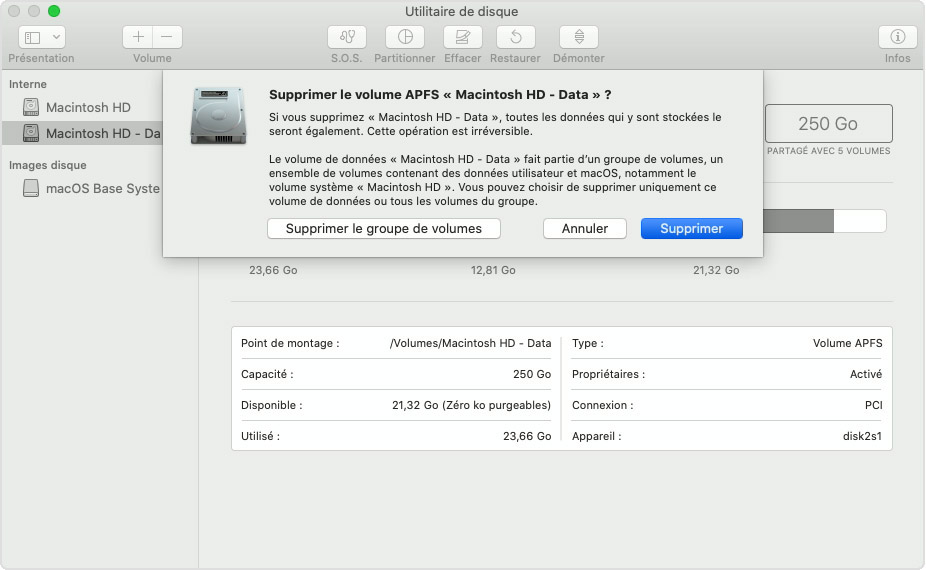The width and height of the screenshot is (926, 570).
Task: Click the disk usage bar
Action: click(x=824, y=221)
